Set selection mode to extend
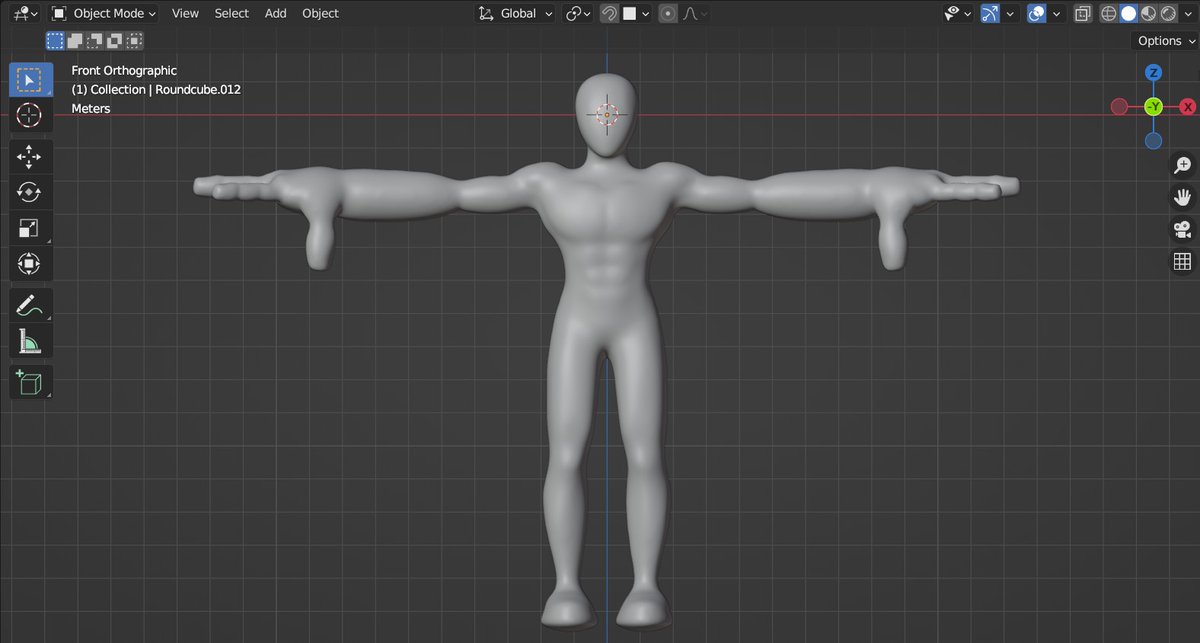Image resolution: width=1200 pixels, height=643 pixels. tap(75, 41)
